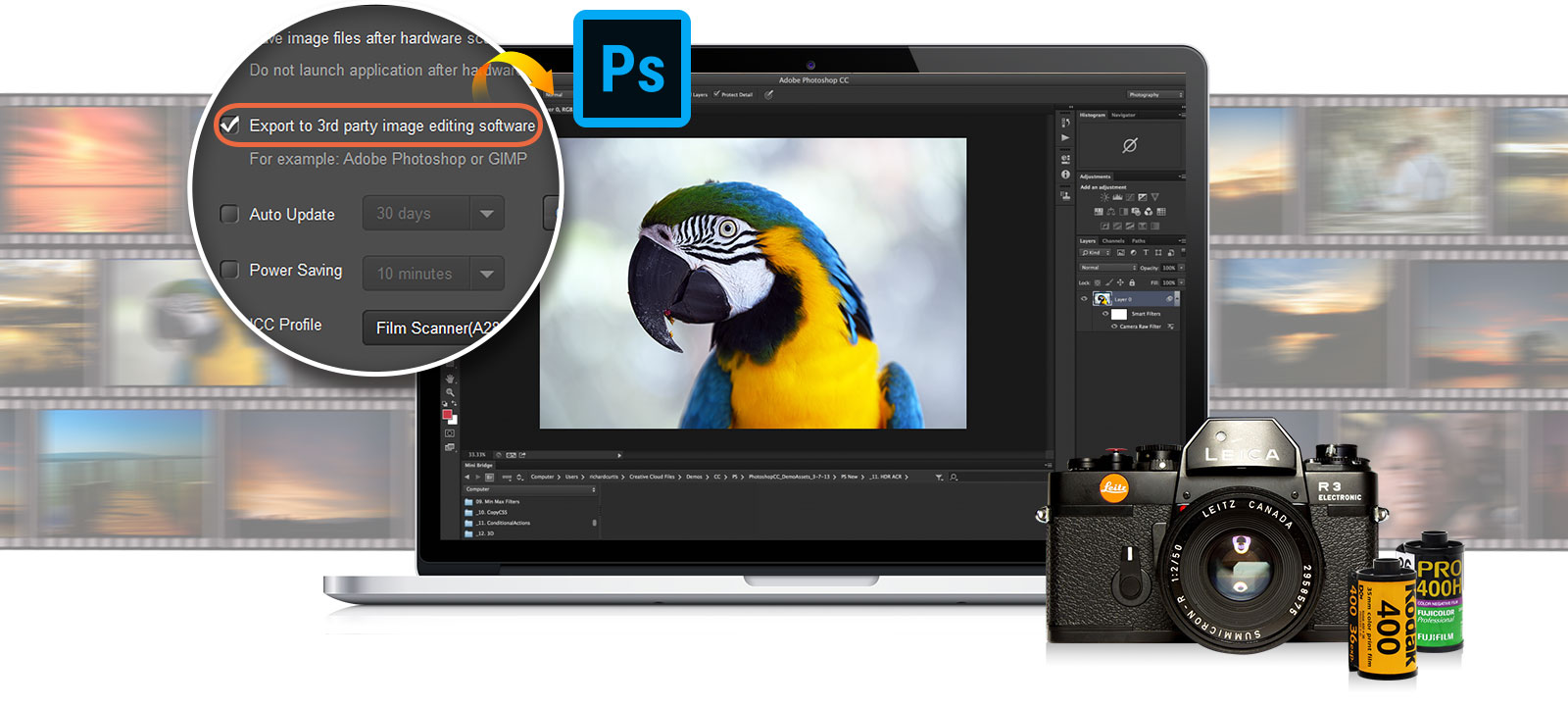Filter layers by type (T) icon
Screen dimensions: 1568x708
(1146, 253)
